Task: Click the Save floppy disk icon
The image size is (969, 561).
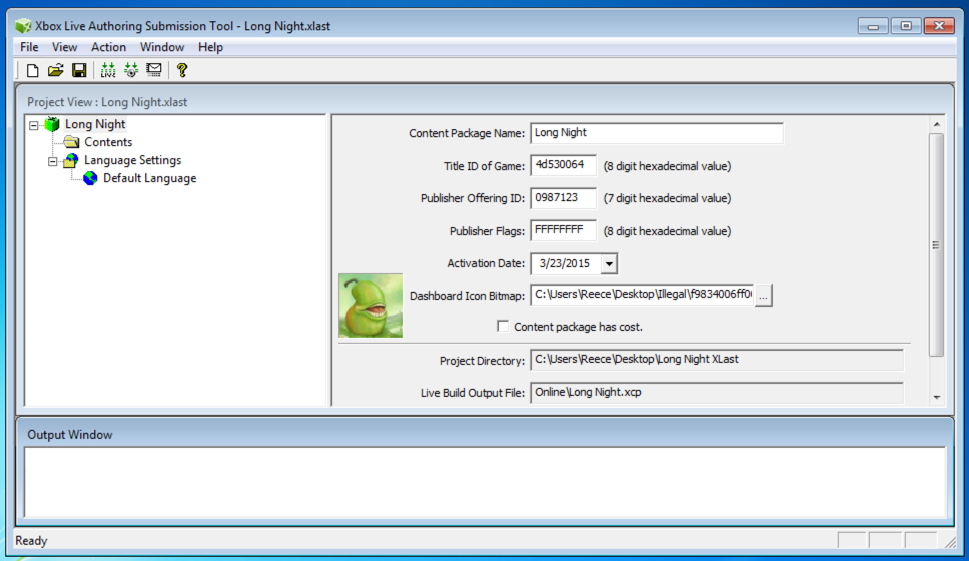Action: click(x=79, y=70)
